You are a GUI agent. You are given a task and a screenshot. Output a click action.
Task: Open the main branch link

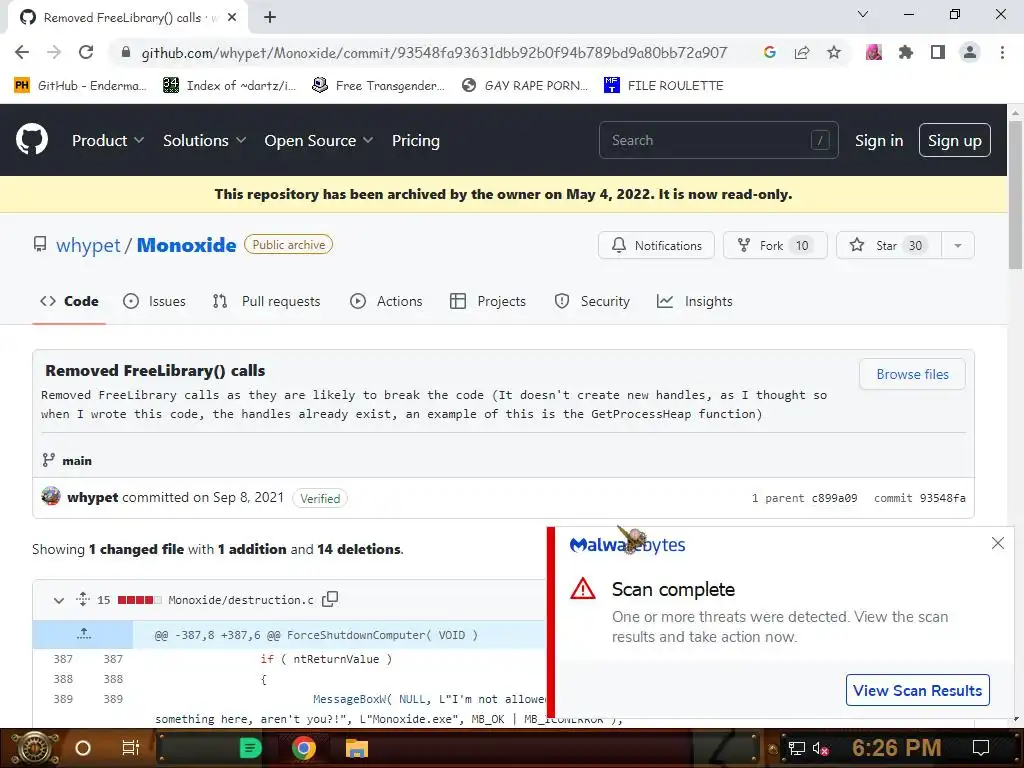76,460
